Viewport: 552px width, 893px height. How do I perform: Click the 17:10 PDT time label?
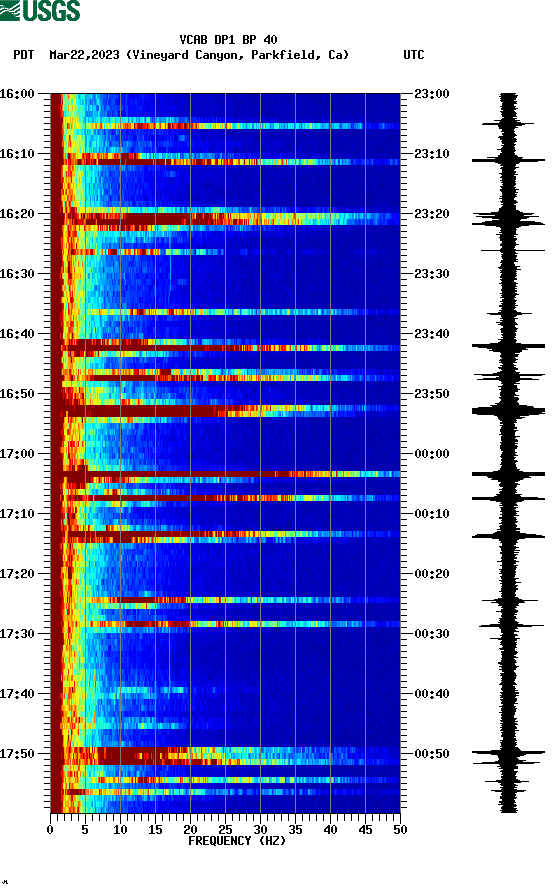[17, 514]
